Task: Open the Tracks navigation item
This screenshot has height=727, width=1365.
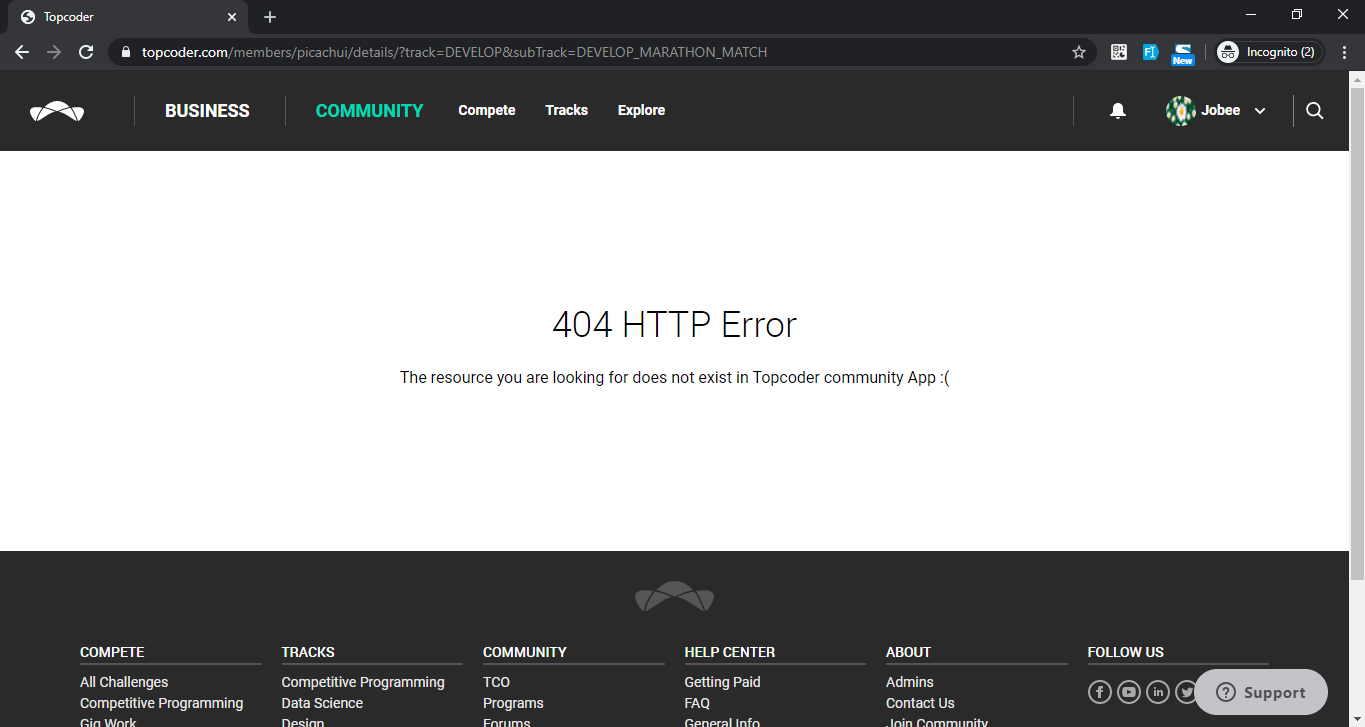Action: [x=566, y=110]
